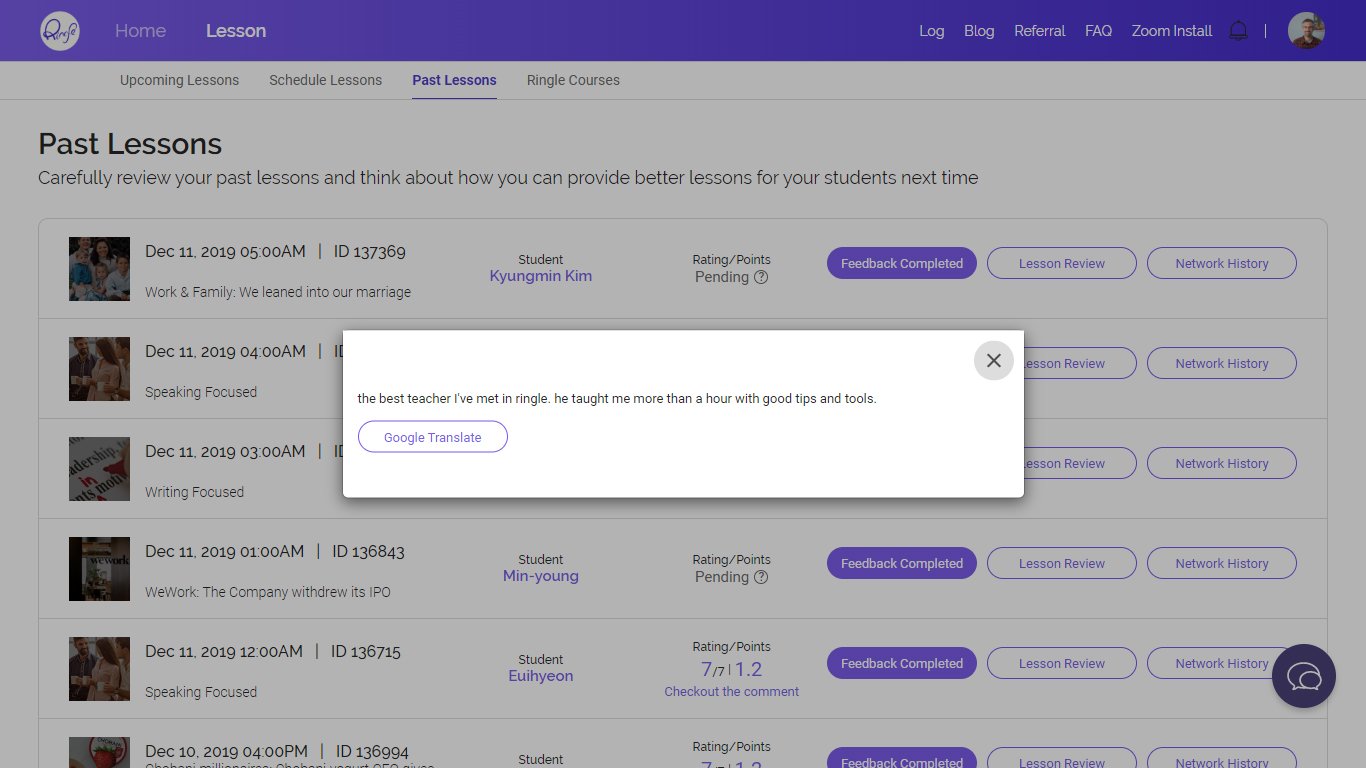1366x768 pixels.
Task: Go to the Home menu
Action: [140, 31]
